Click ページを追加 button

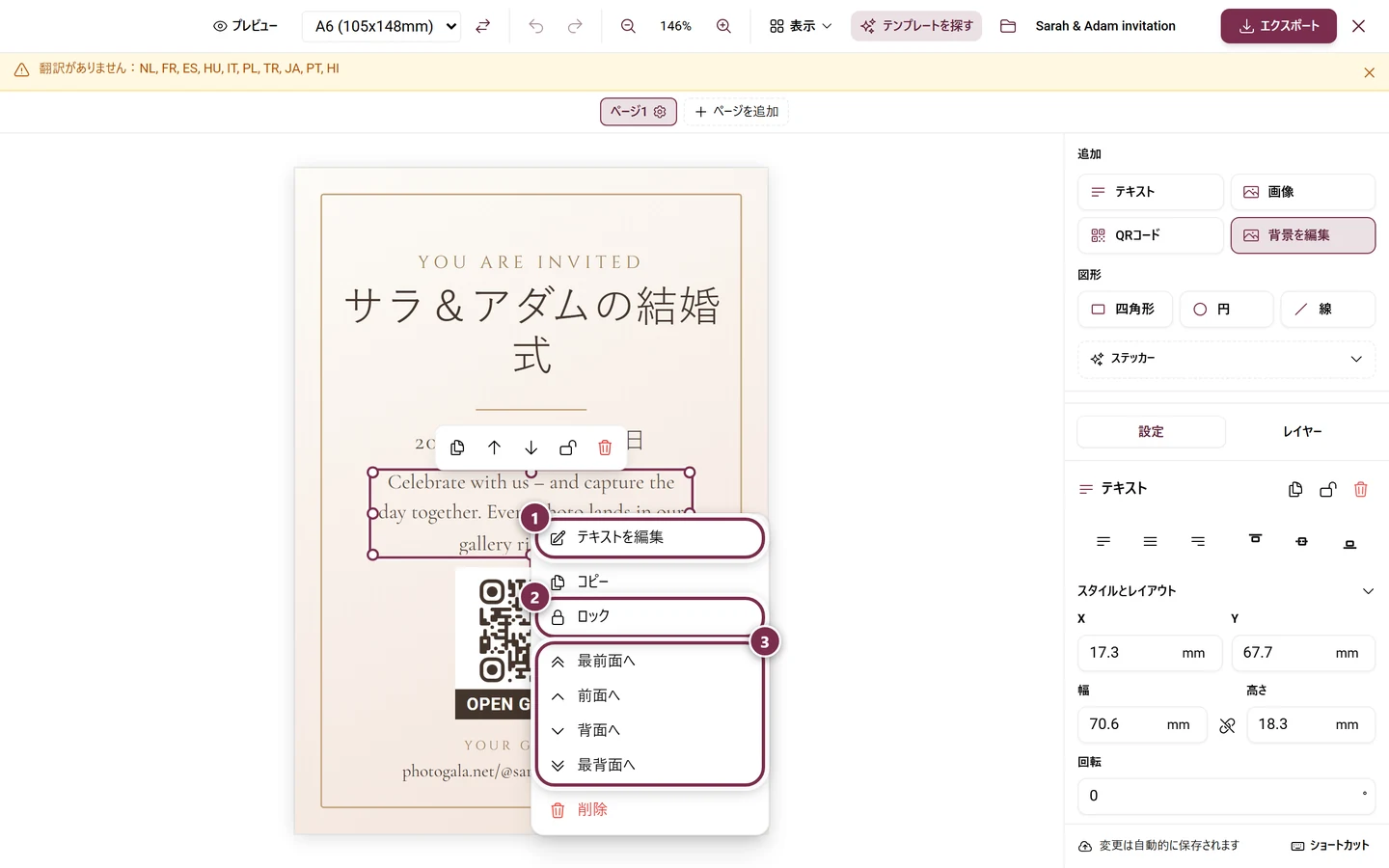click(736, 112)
